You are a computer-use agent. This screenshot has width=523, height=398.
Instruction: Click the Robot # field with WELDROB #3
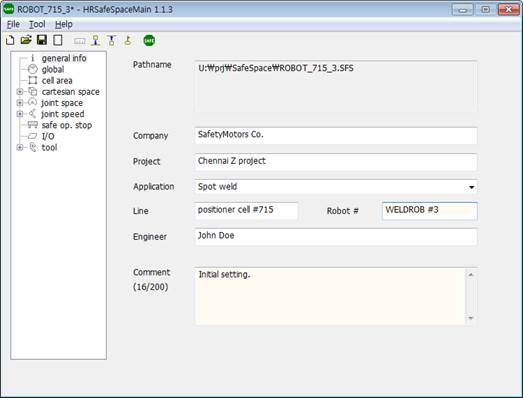tap(430, 211)
